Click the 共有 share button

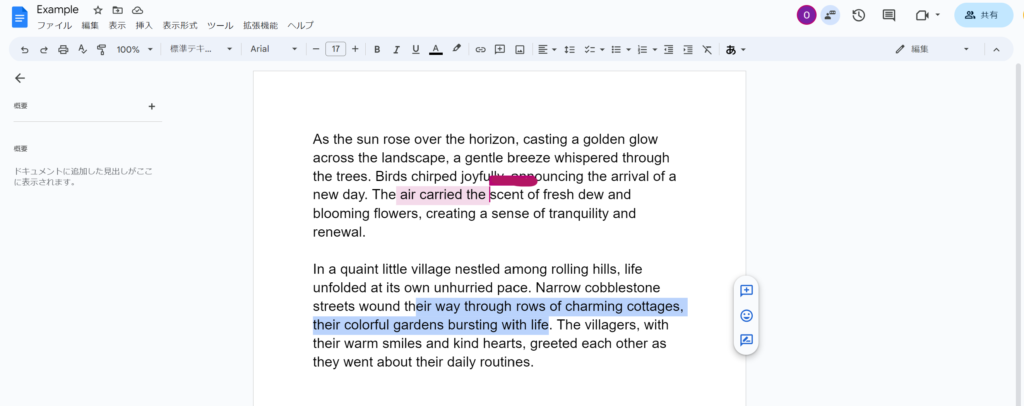coord(982,15)
